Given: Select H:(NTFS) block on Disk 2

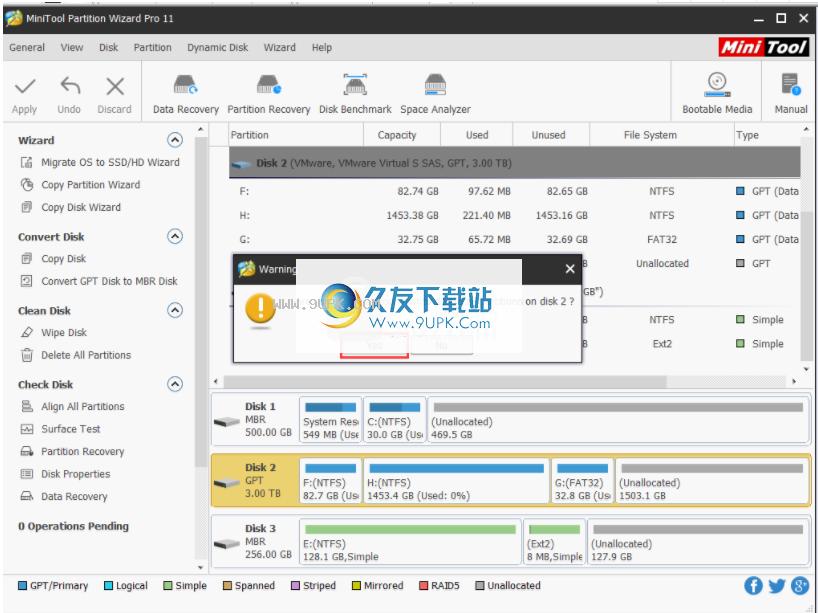Looking at the screenshot, I should pos(456,481).
